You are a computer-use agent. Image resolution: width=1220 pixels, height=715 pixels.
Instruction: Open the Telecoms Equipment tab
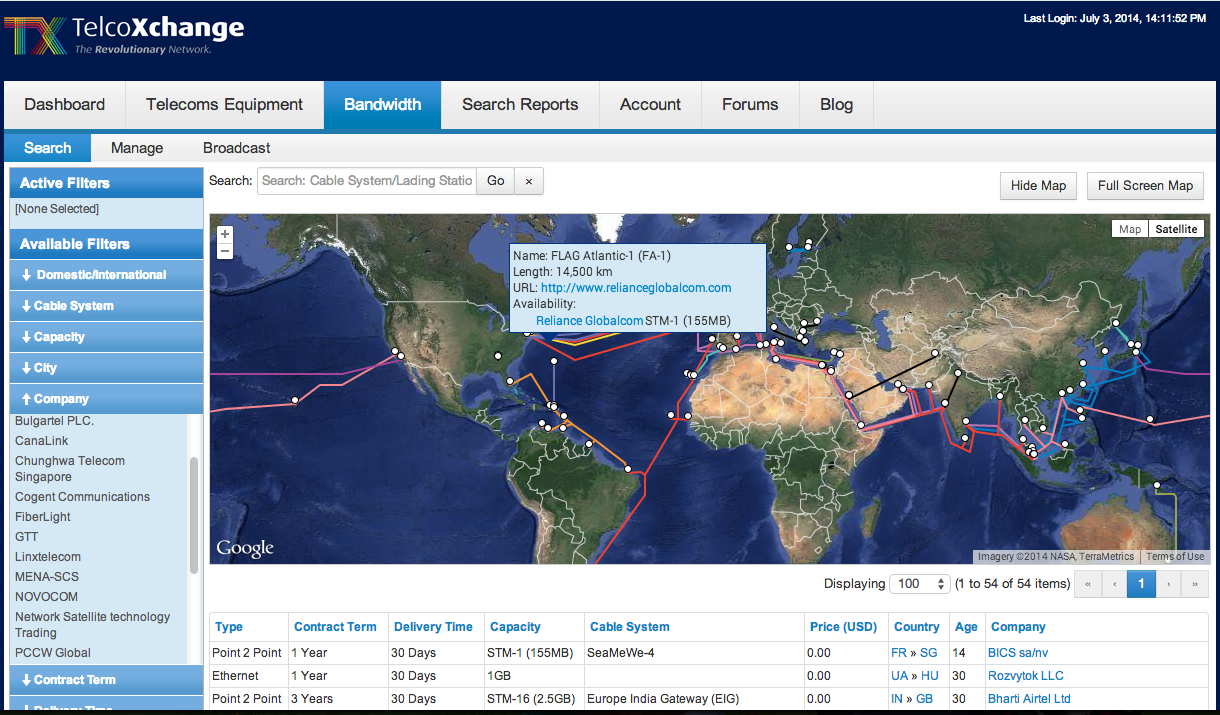(224, 105)
